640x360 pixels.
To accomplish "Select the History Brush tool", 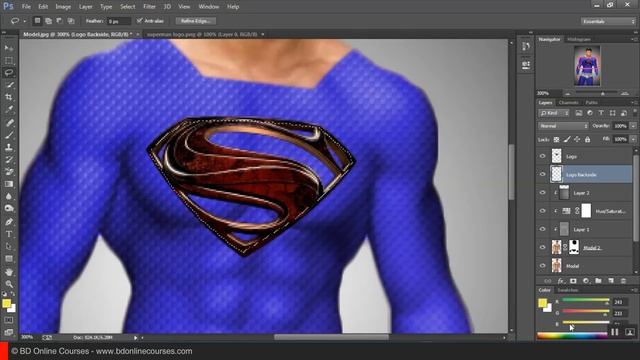I will (9, 159).
